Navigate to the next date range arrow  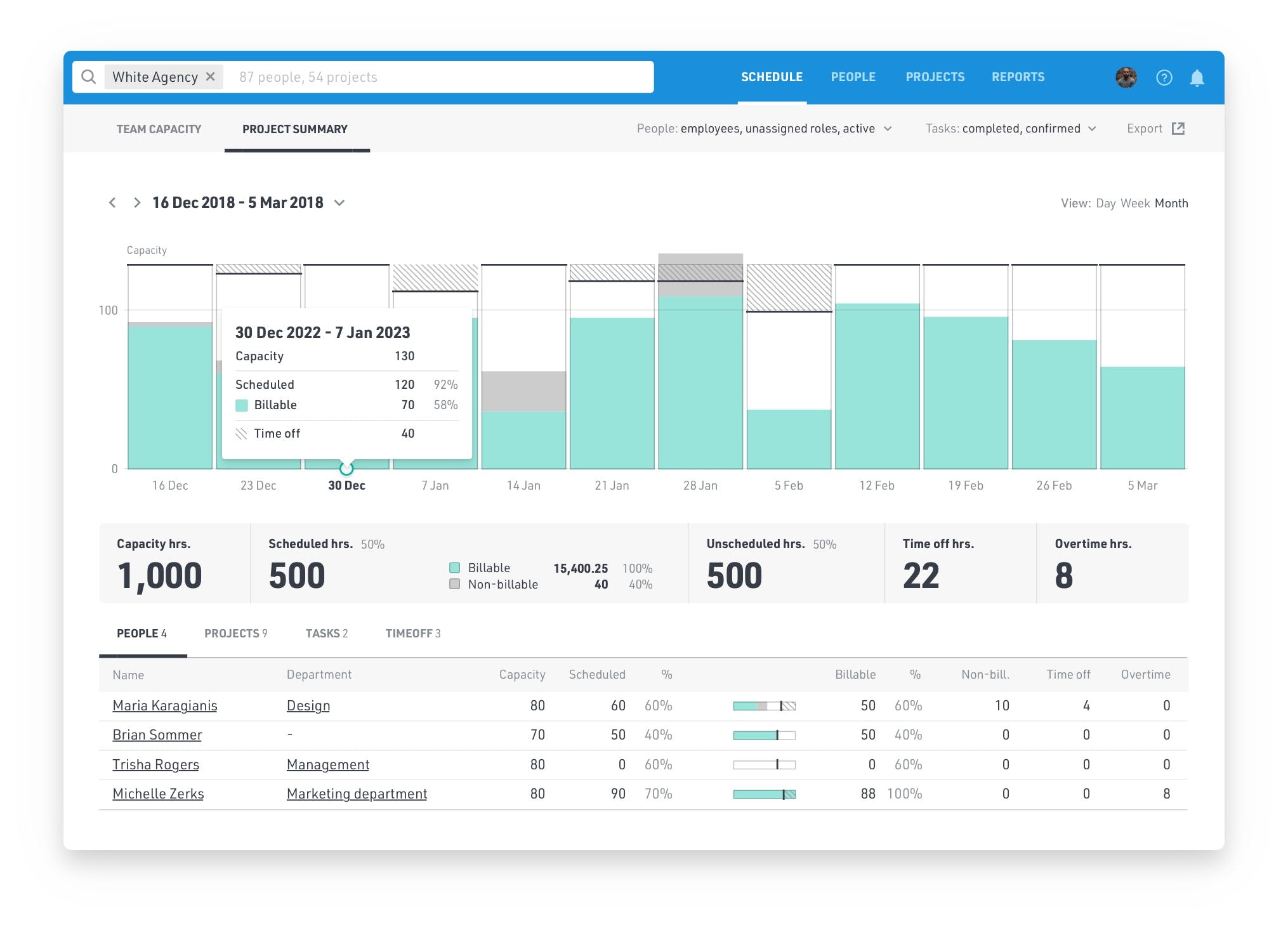point(136,202)
